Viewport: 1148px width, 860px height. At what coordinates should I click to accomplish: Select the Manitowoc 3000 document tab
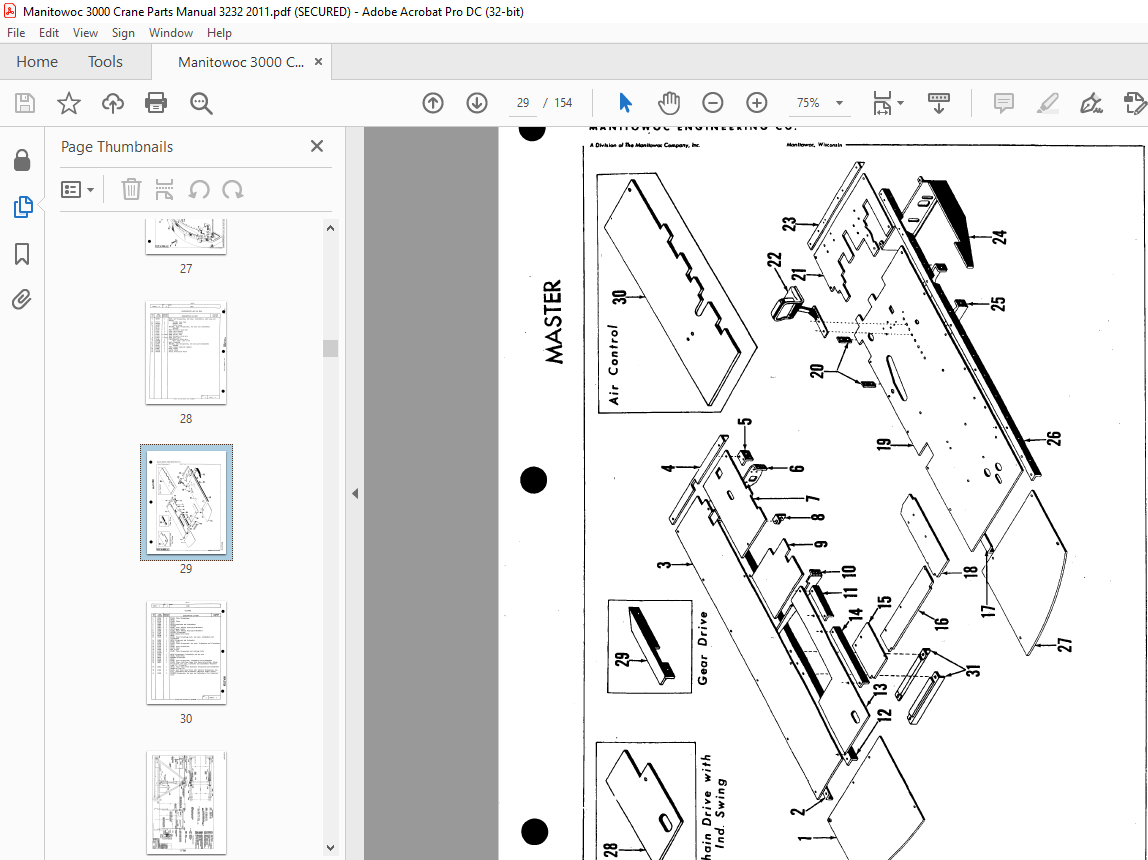pos(240,62)
